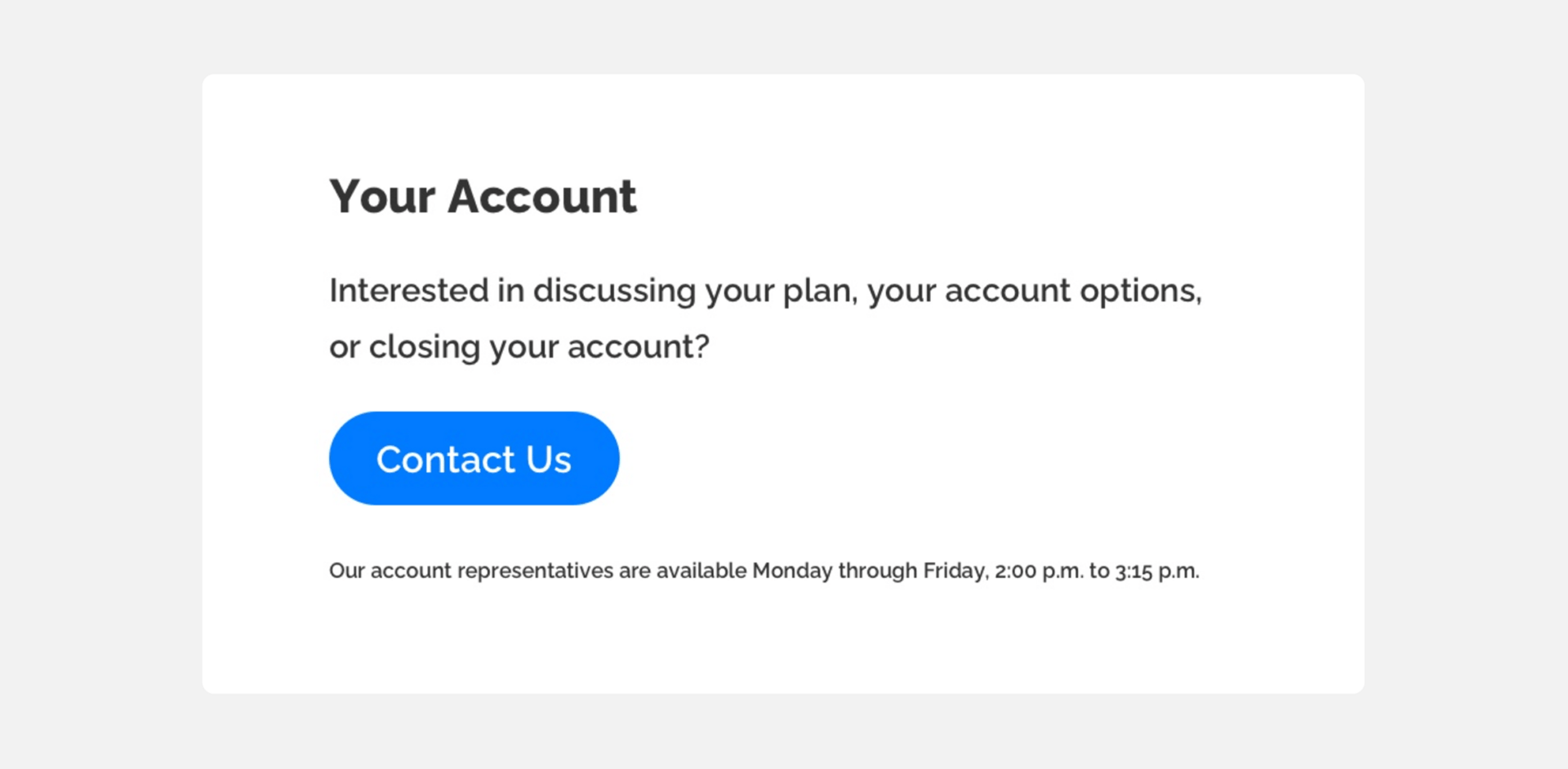
Task: Click the word "Account" in the heading
Action: [x=541, y=197]
